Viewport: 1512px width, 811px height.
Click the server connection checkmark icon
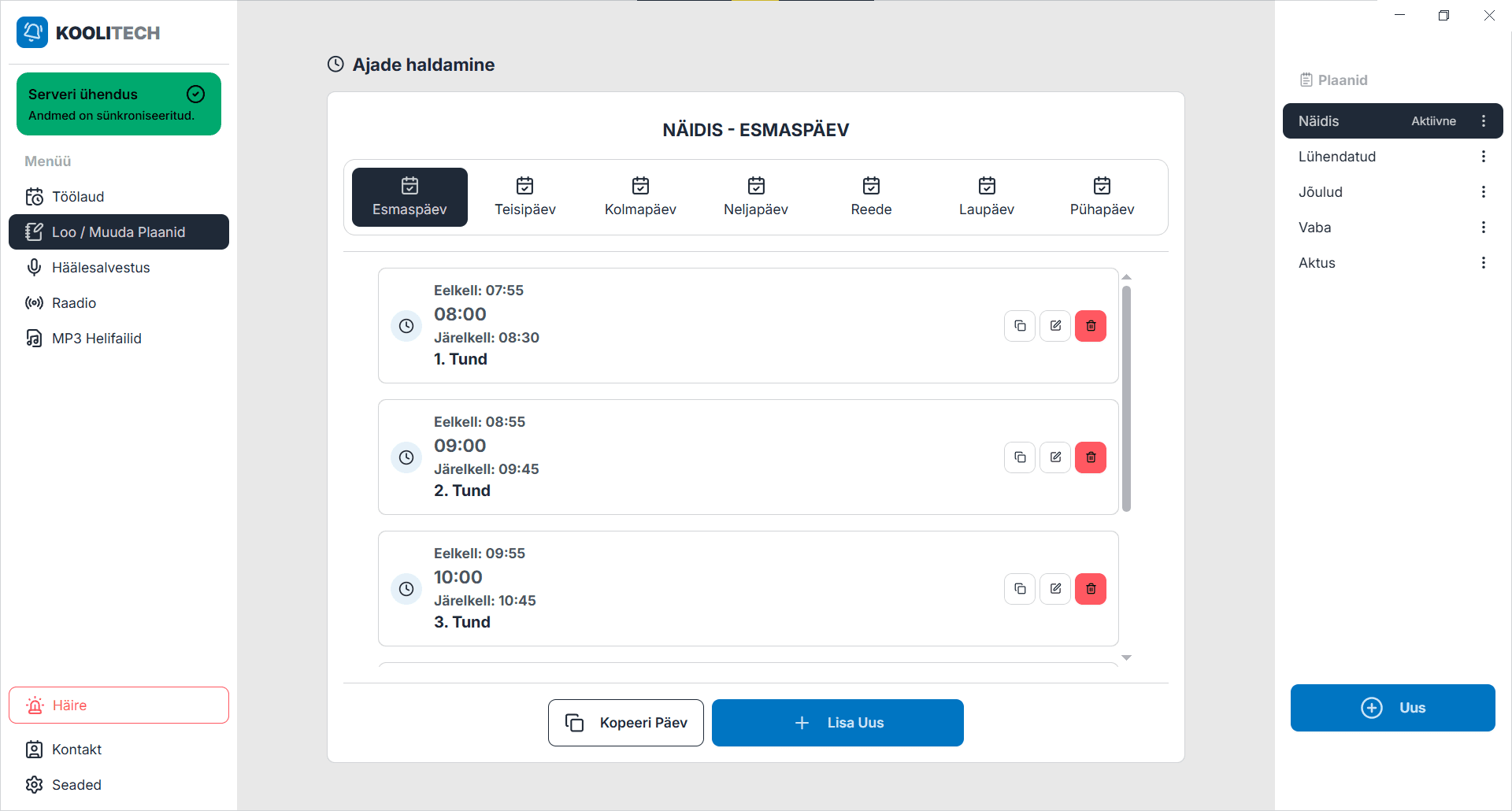click(196, 94)
